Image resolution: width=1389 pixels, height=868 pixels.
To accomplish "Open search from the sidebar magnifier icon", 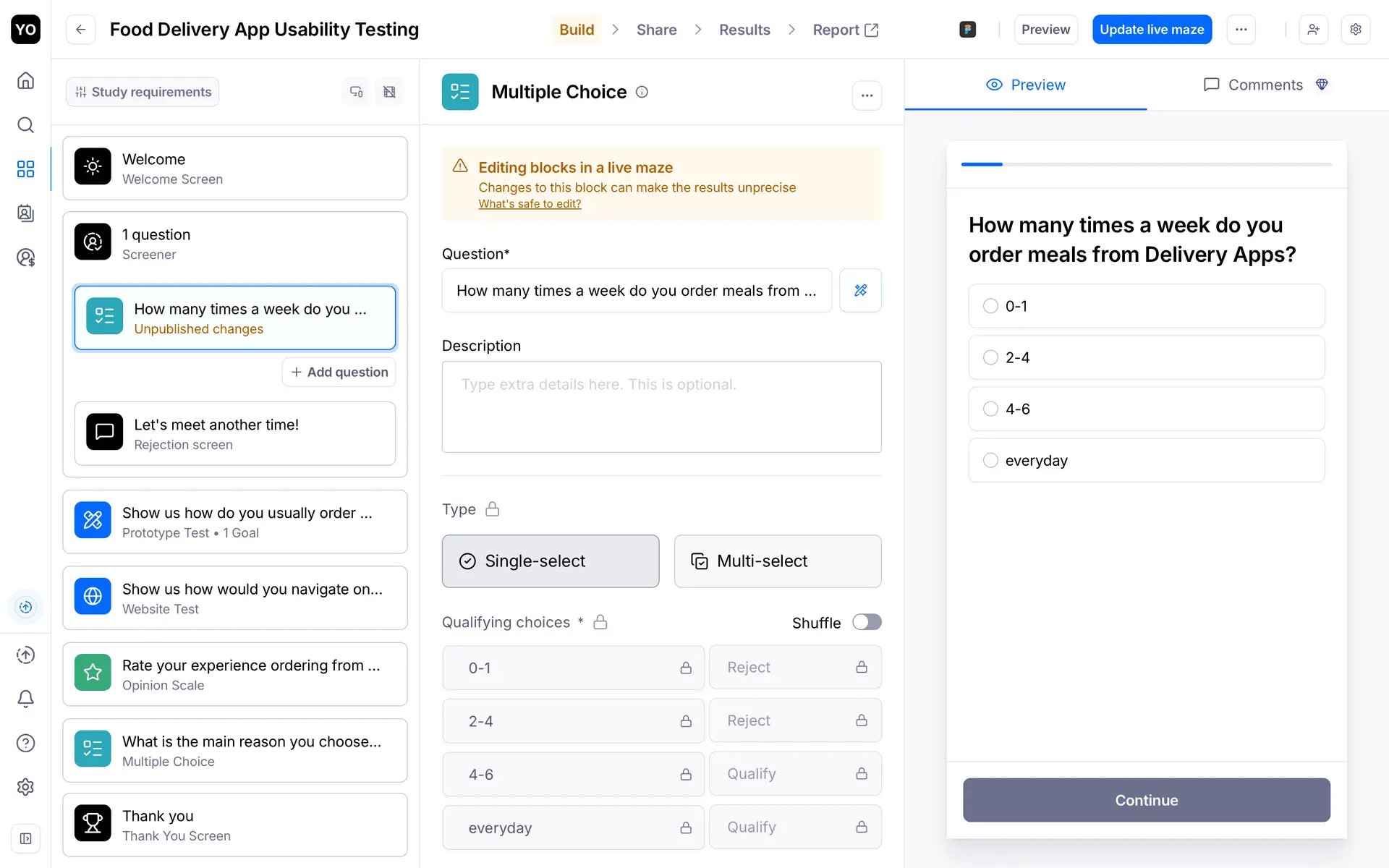I will coord(25,125).
